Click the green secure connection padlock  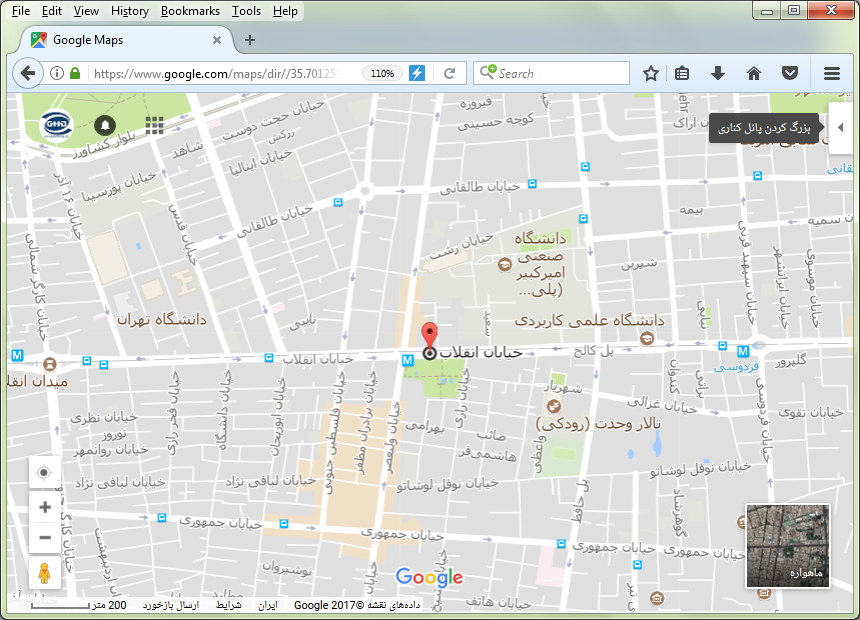(75, 73)
